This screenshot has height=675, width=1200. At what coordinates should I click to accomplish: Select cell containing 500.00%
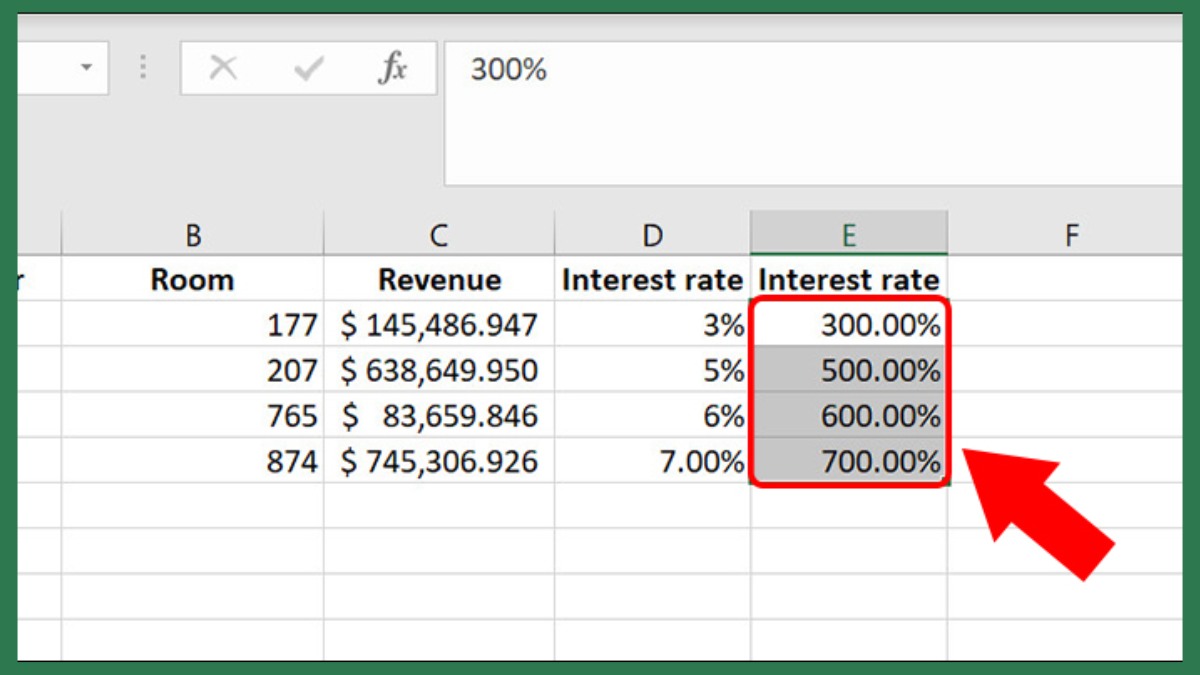point(849,371)
